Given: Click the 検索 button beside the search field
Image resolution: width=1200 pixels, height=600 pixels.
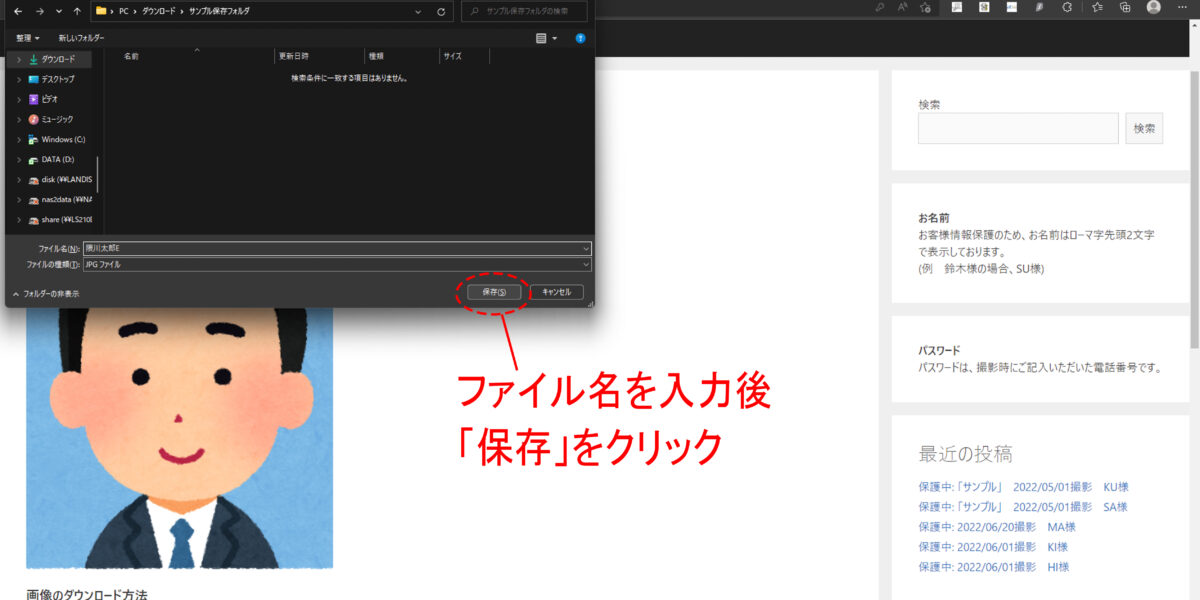Looking at the screenshot, I should [x=1143, y=128].
